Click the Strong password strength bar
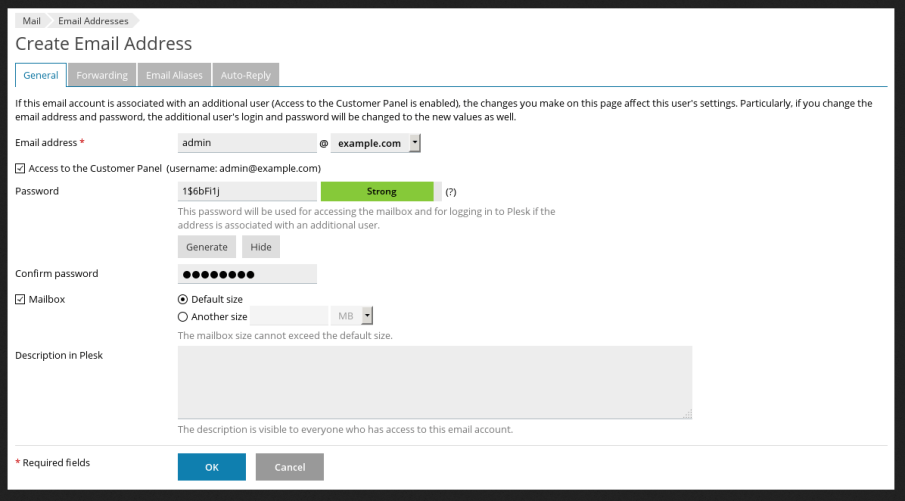 [376, 192]
